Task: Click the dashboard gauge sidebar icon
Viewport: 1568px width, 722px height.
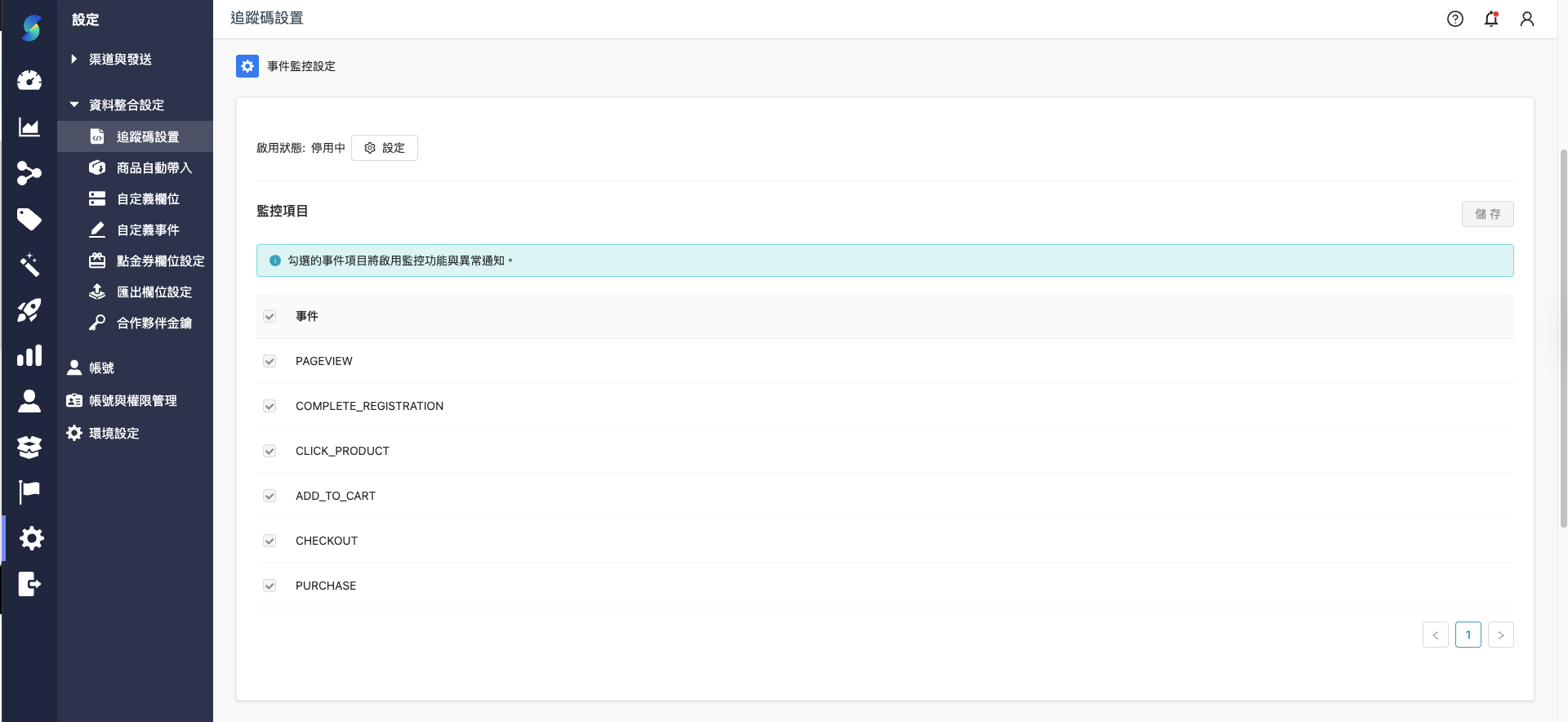Action: pyautogui.click(x=29, y=80)
